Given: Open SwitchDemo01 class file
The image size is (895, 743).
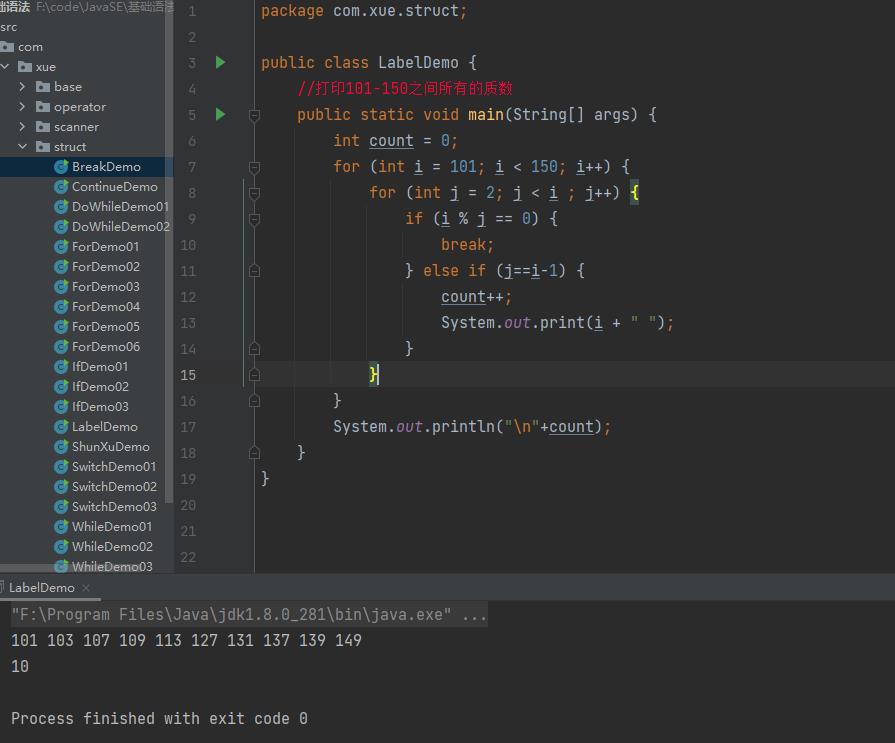Looking at the screenshot, I should [114, 466].
